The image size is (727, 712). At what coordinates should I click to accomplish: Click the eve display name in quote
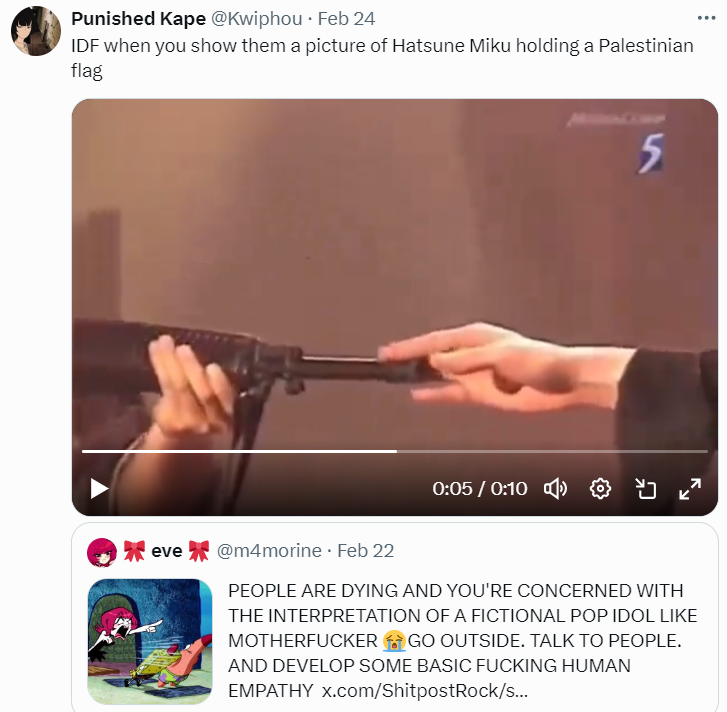click(166, 551)
